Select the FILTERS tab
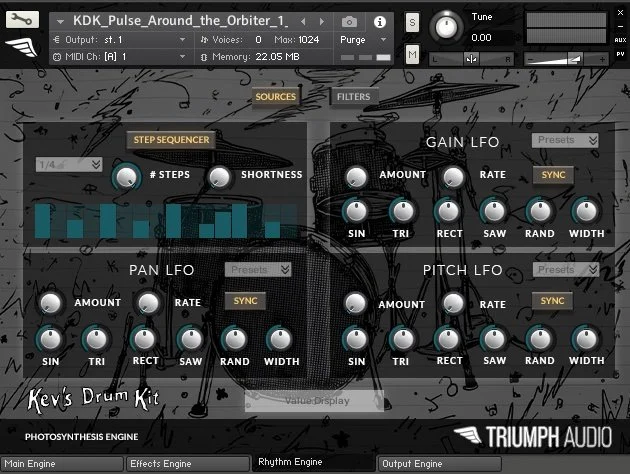 354,97
